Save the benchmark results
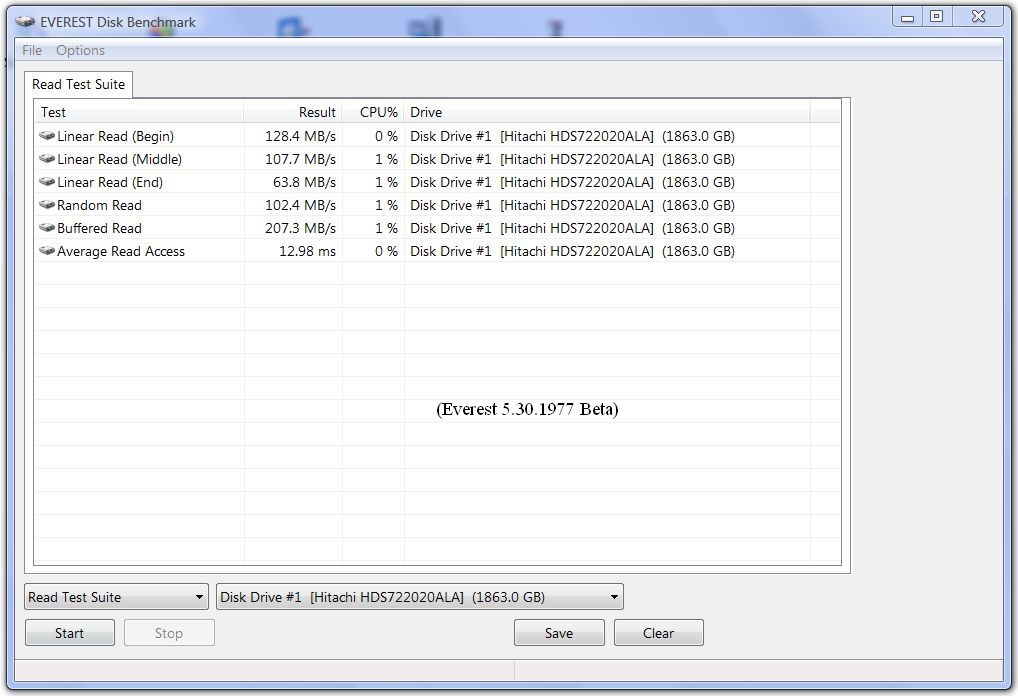Viewport: 1018px width, 696px height. pos(559,633)
